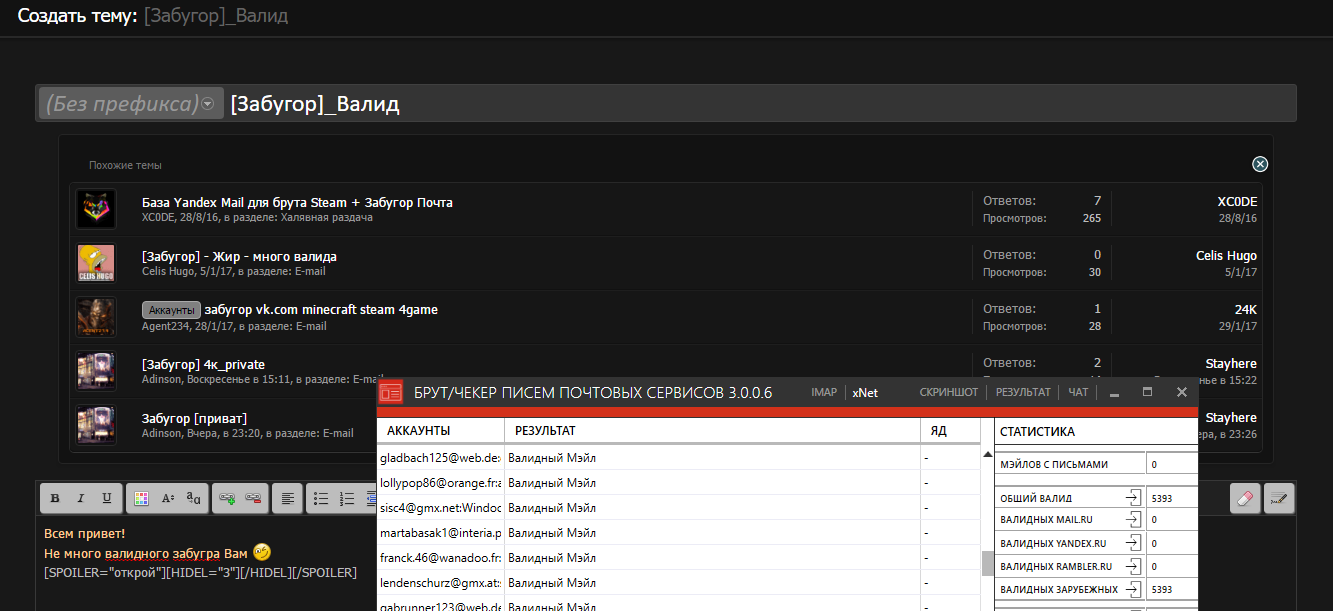Export ВАЛИДНЫХ ЗАРУБЕЖНЫХ results via arrow icon
Screen dimensions: 1333x611
point(1132,589)
